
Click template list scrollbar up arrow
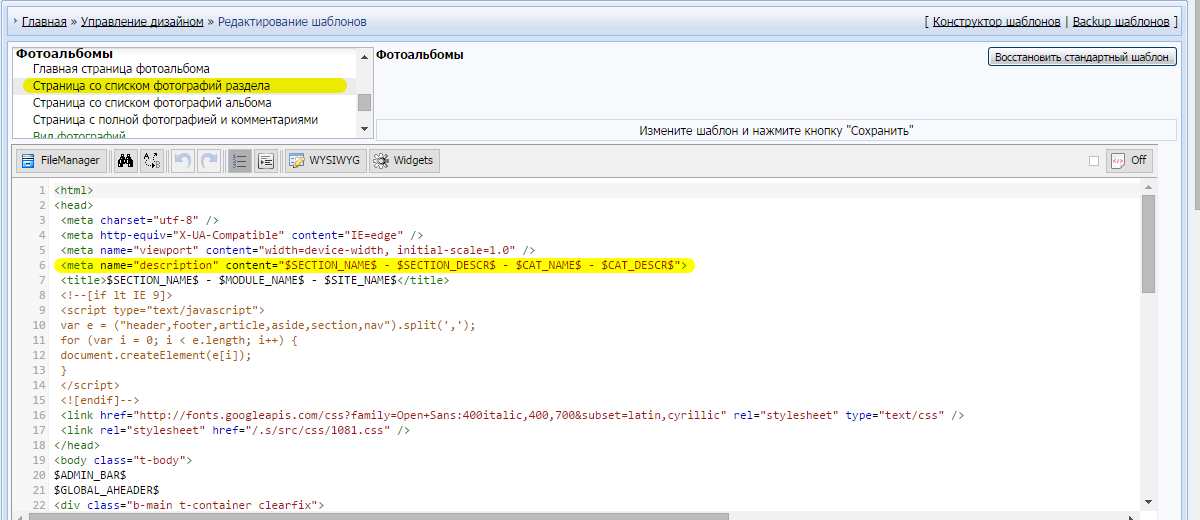365,55
